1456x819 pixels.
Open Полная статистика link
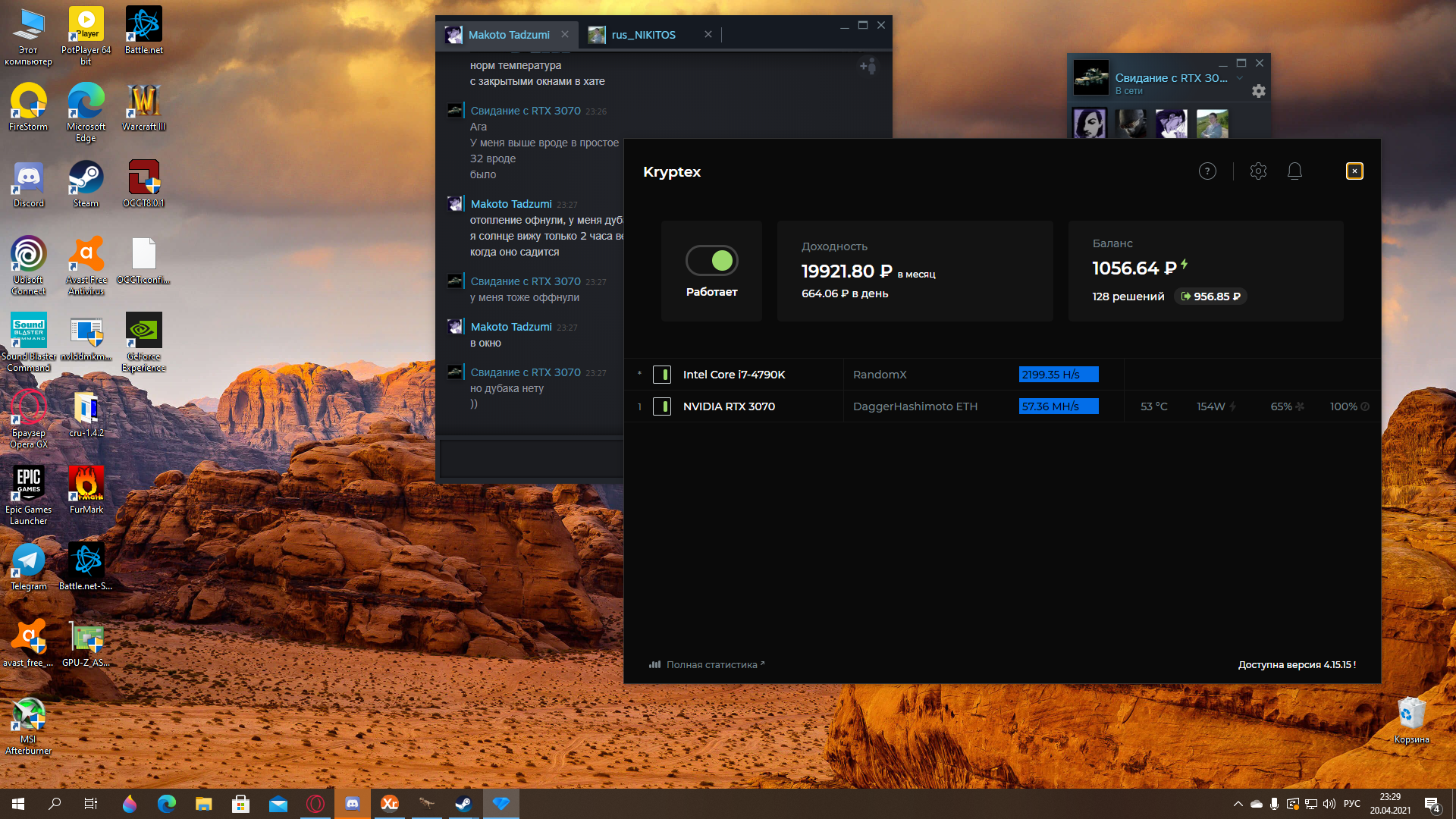(711, 665)
